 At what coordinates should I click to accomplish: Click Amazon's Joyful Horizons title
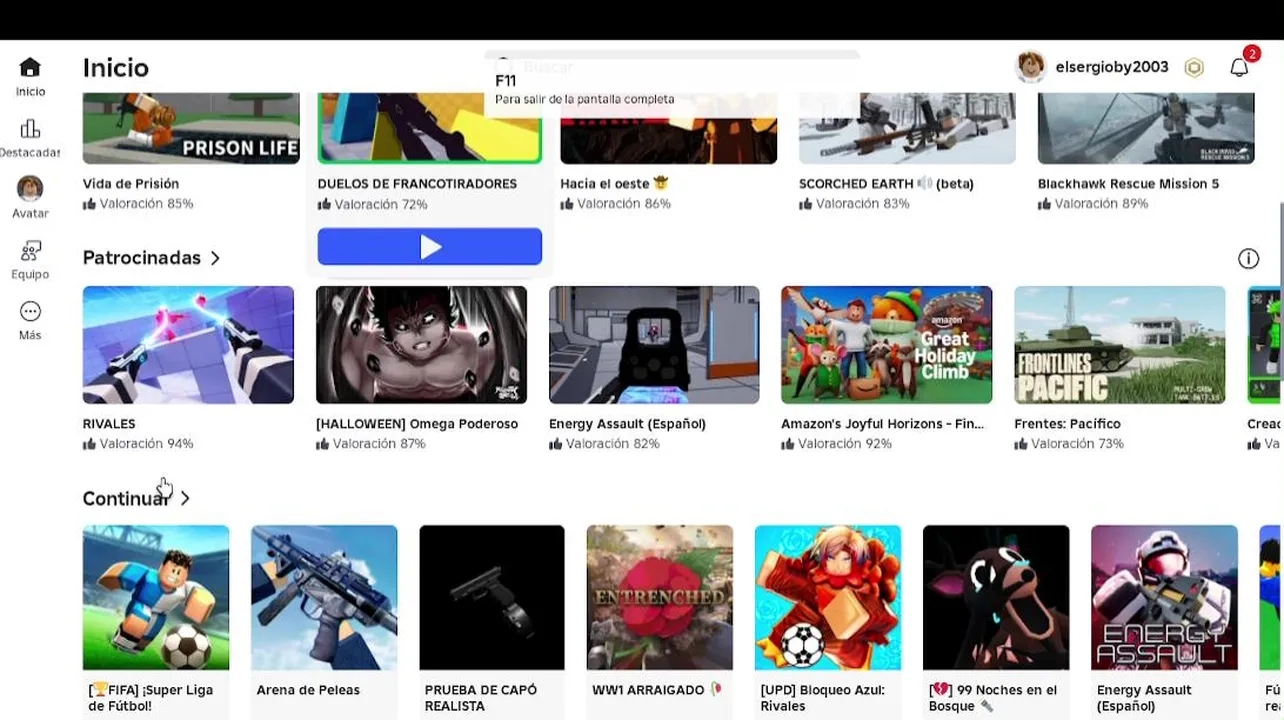883,424
